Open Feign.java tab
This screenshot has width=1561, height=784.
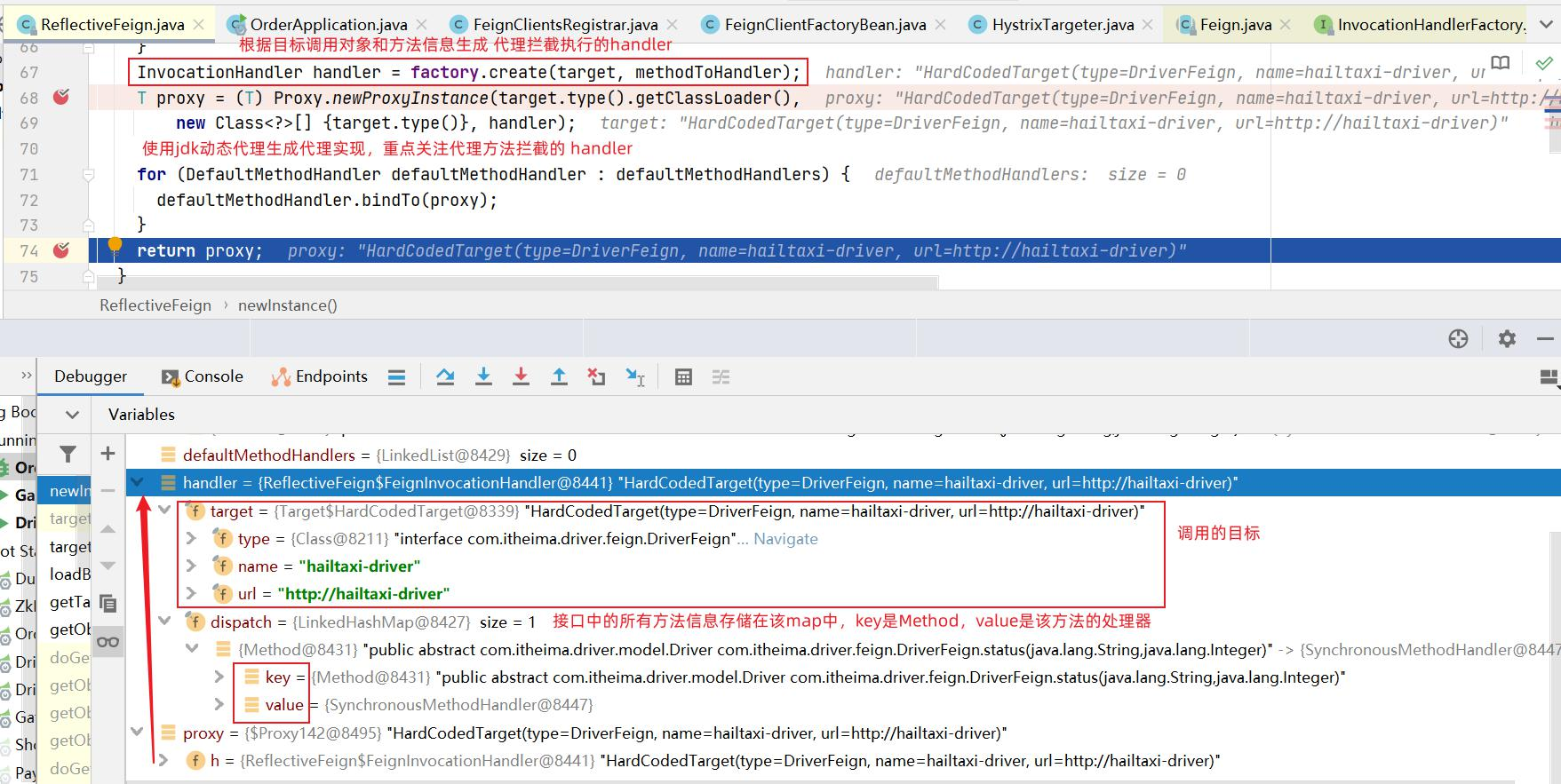[x=1235, y=25]
